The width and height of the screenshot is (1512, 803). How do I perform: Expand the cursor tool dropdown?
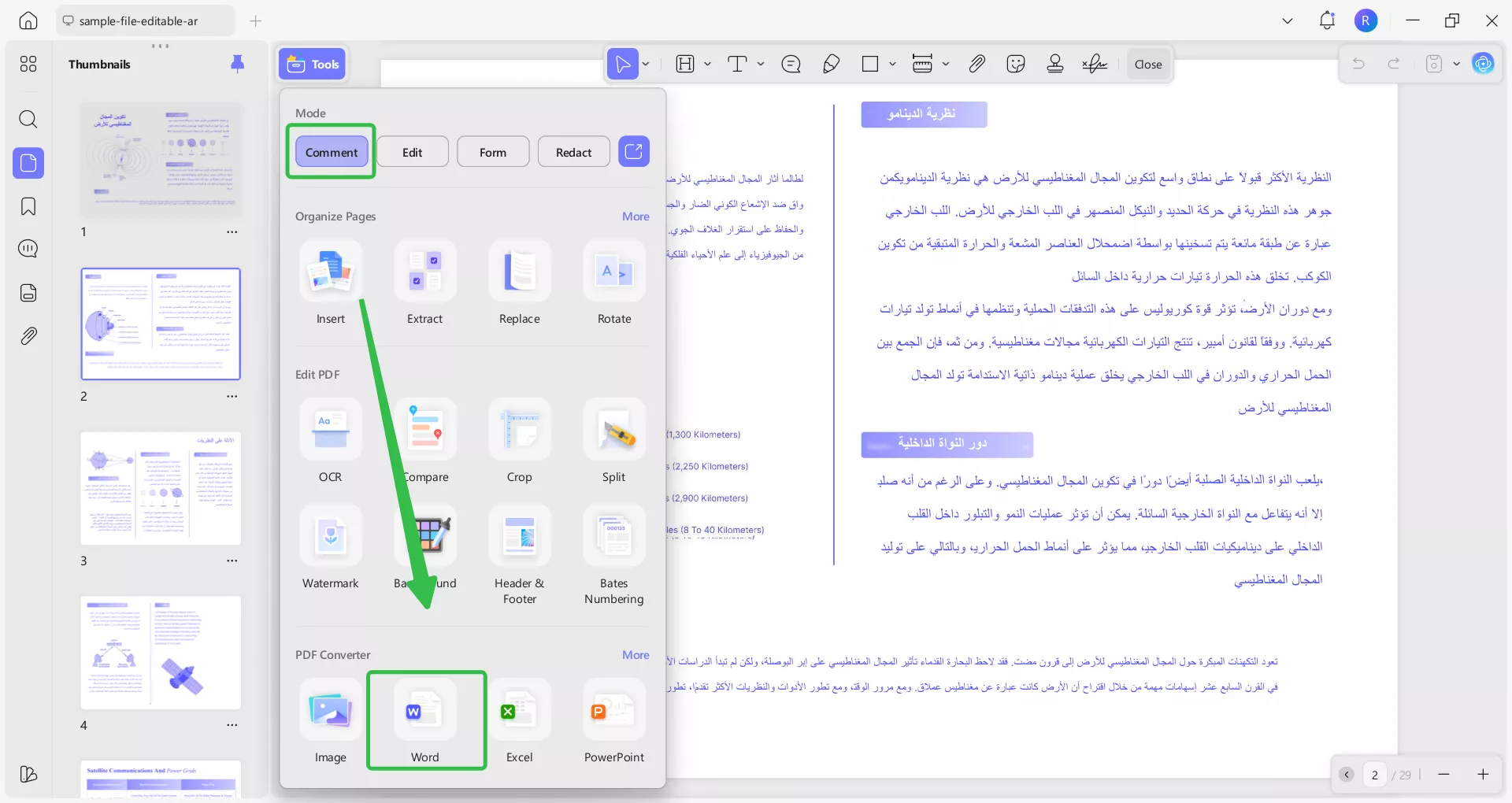pyautogui.click(x=646, y=65)
